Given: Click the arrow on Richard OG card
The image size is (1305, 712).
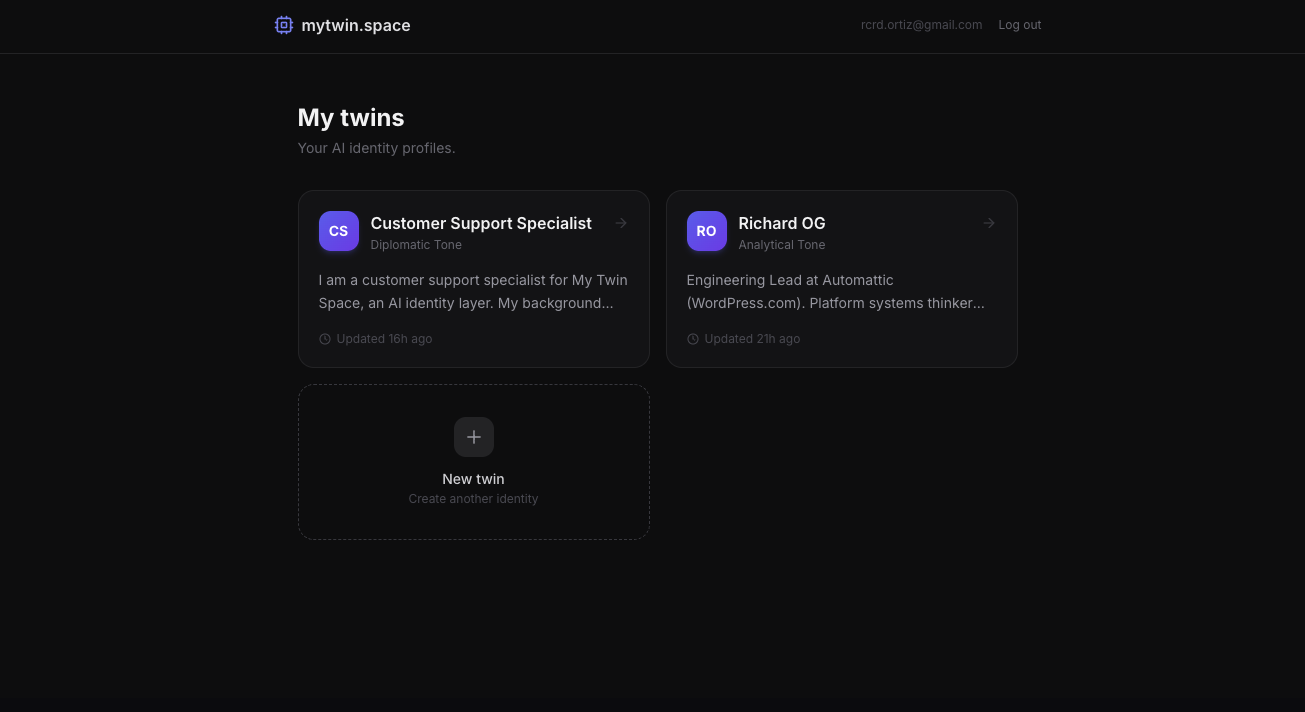Looking at the screenshot, I should point(989,223).
